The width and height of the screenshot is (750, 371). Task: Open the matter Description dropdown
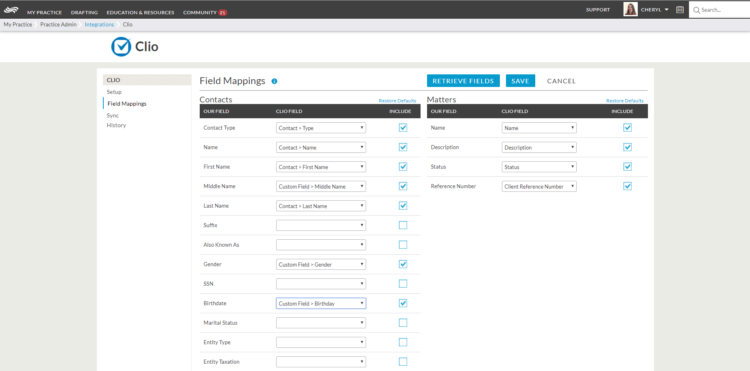(x=539, y=148)
